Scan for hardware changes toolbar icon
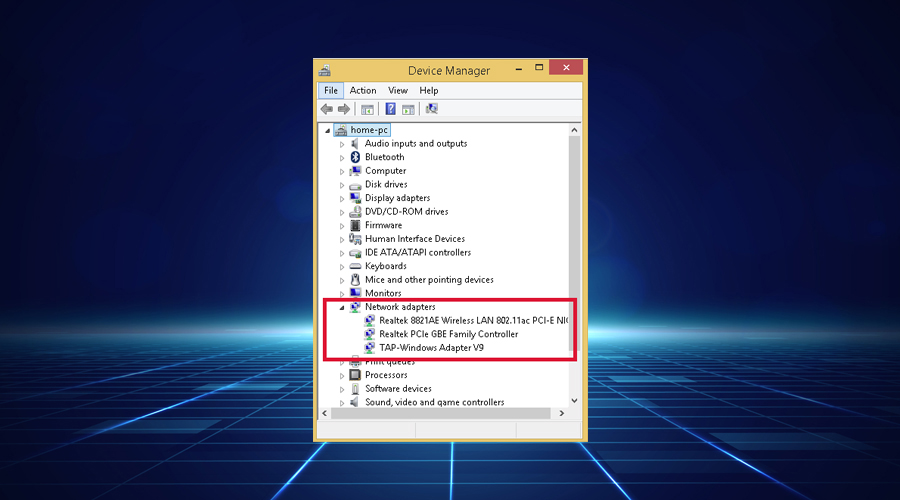900x500 pixels. point(432,108)
